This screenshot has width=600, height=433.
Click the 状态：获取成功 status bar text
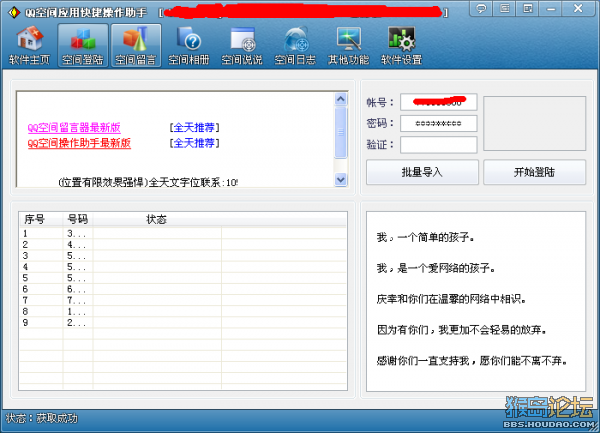click(42, 418)
